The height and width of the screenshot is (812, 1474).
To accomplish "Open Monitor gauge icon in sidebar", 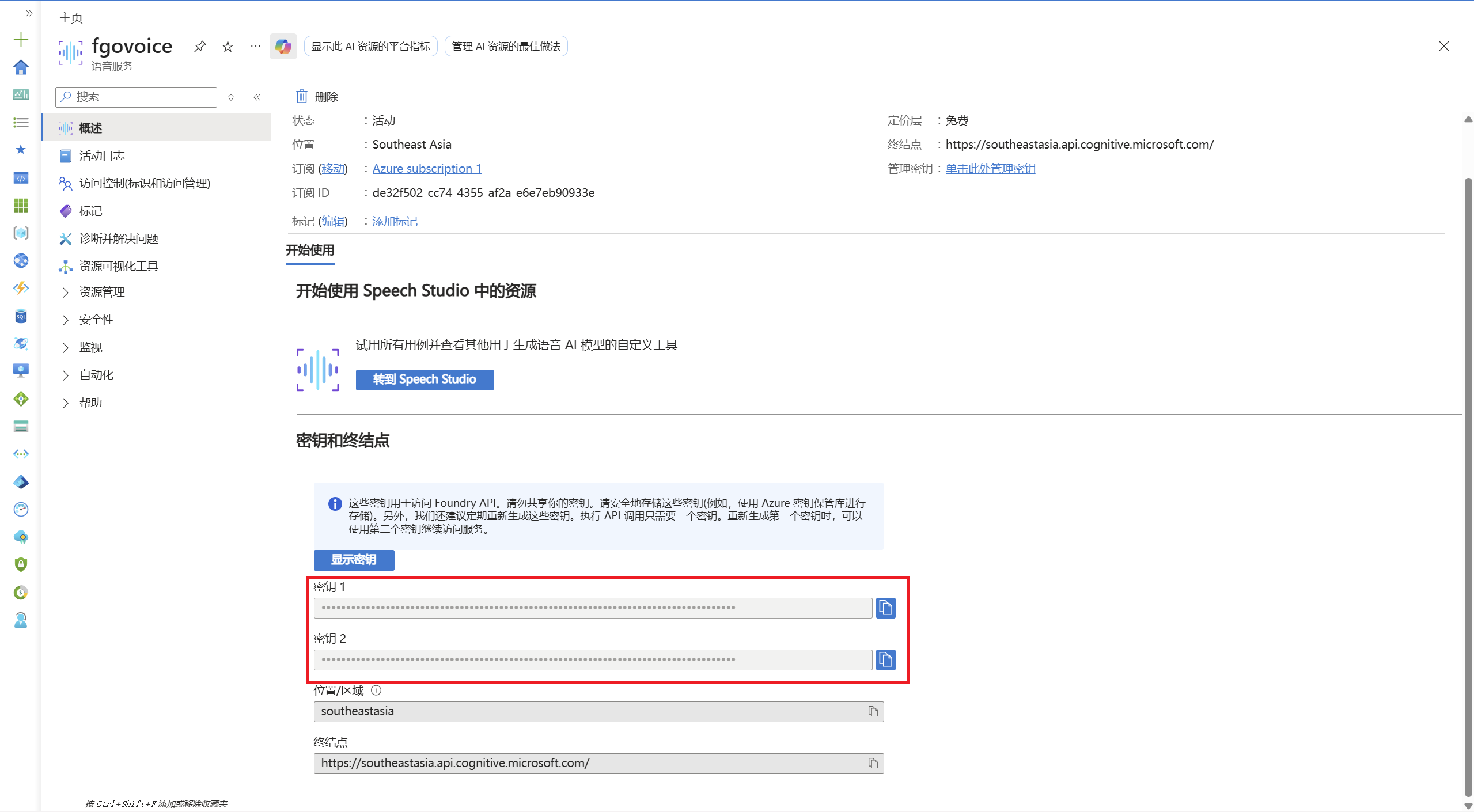I will [x=21, y=509].
